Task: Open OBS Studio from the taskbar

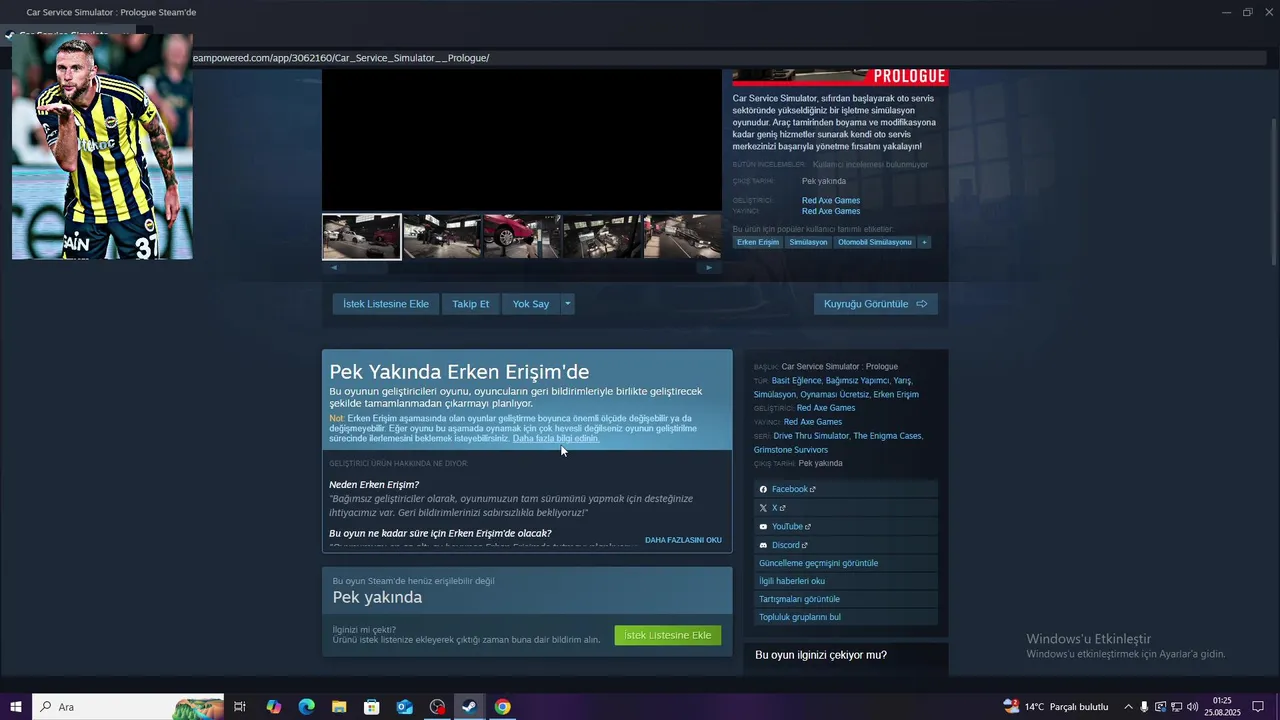Action: [x=437, y=707]
